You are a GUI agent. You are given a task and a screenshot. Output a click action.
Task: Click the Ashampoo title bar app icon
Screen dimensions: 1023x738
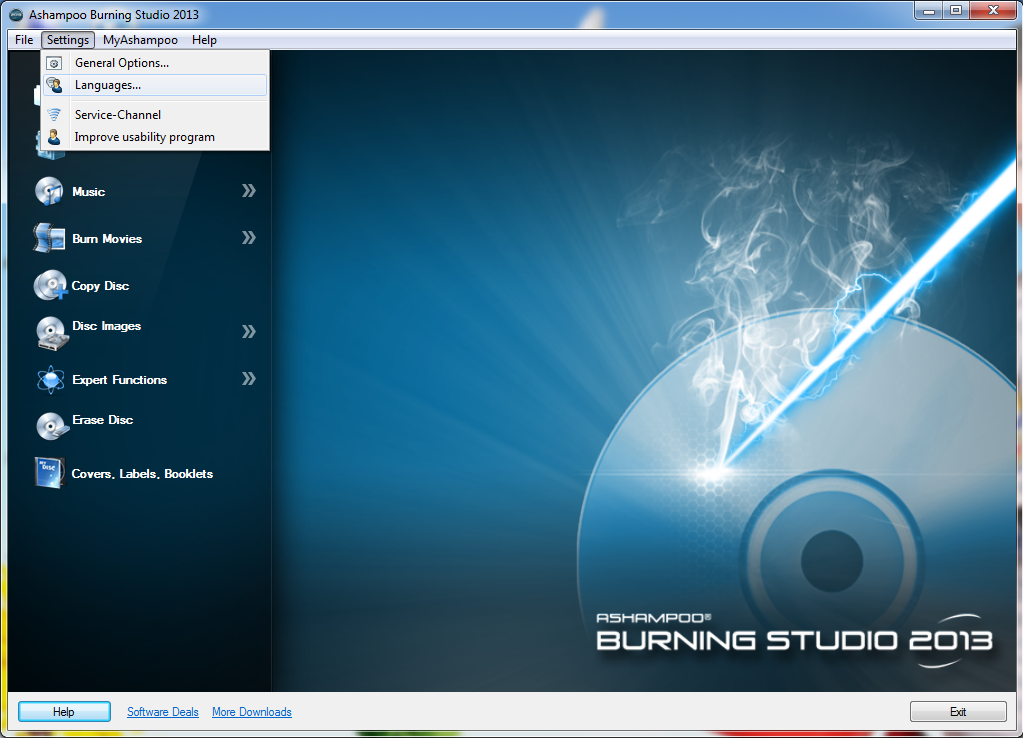tap(16, 14)
